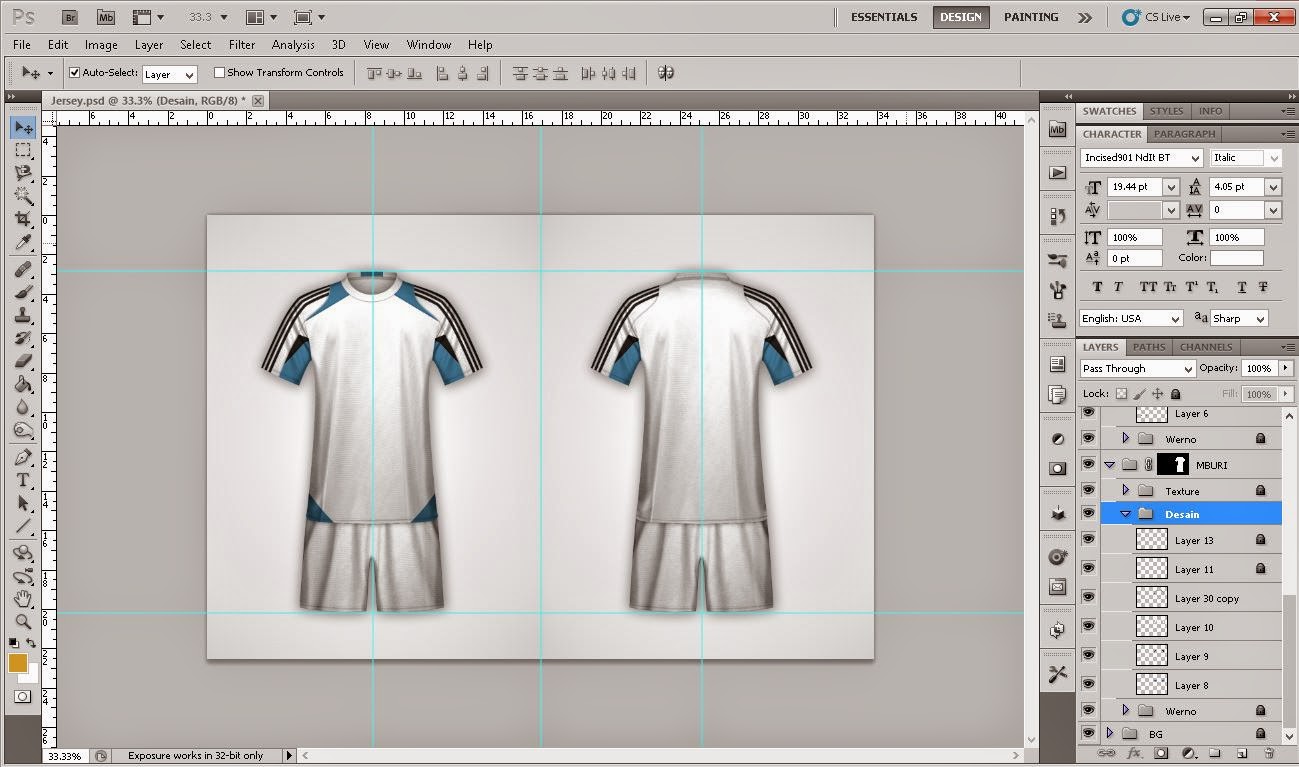Switch to the Paragraph tab
1299x767 pixels.
pos(1184,134)
